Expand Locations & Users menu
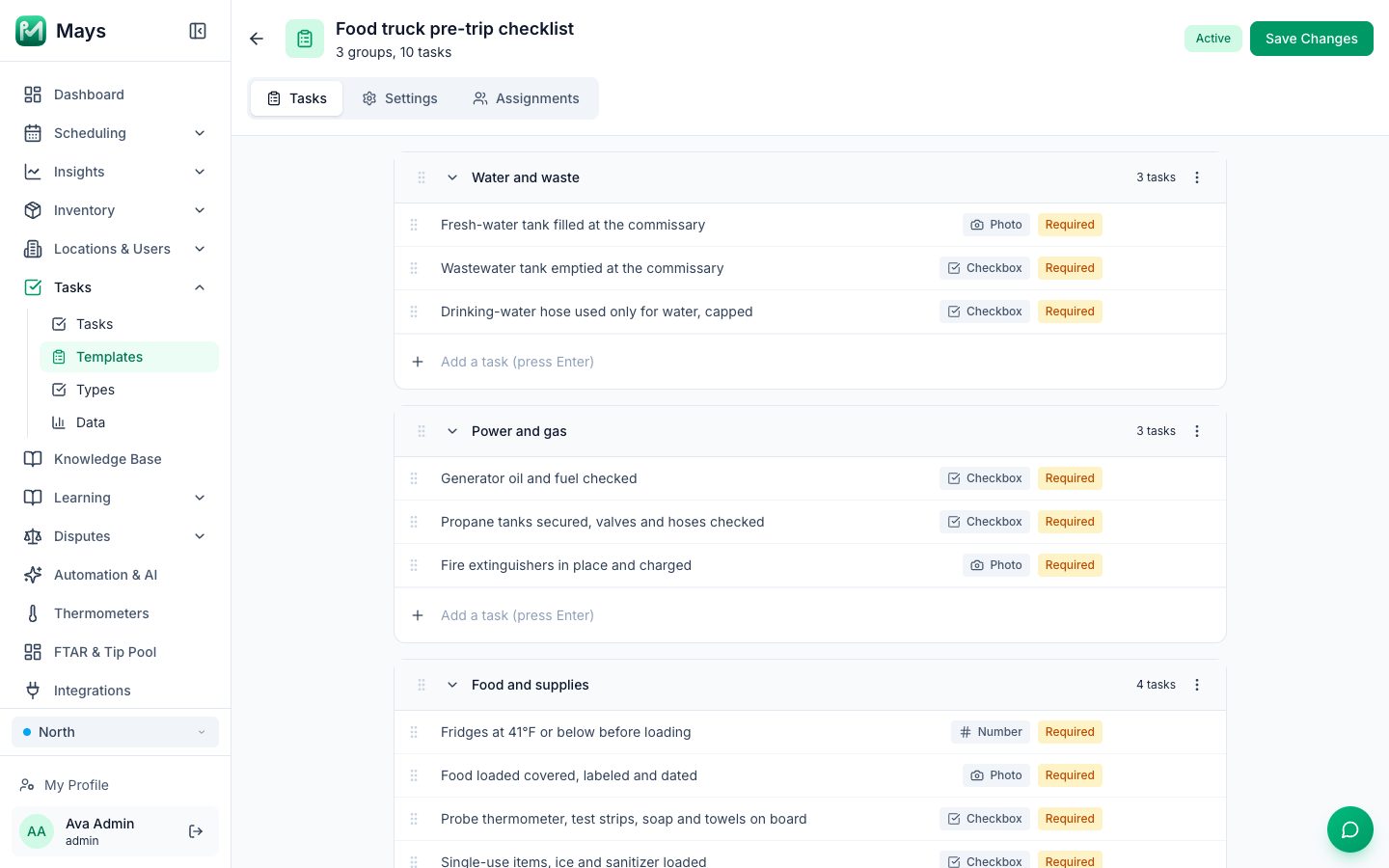The height and width of the screenshot is (868, 1389). tap(115, 249)
